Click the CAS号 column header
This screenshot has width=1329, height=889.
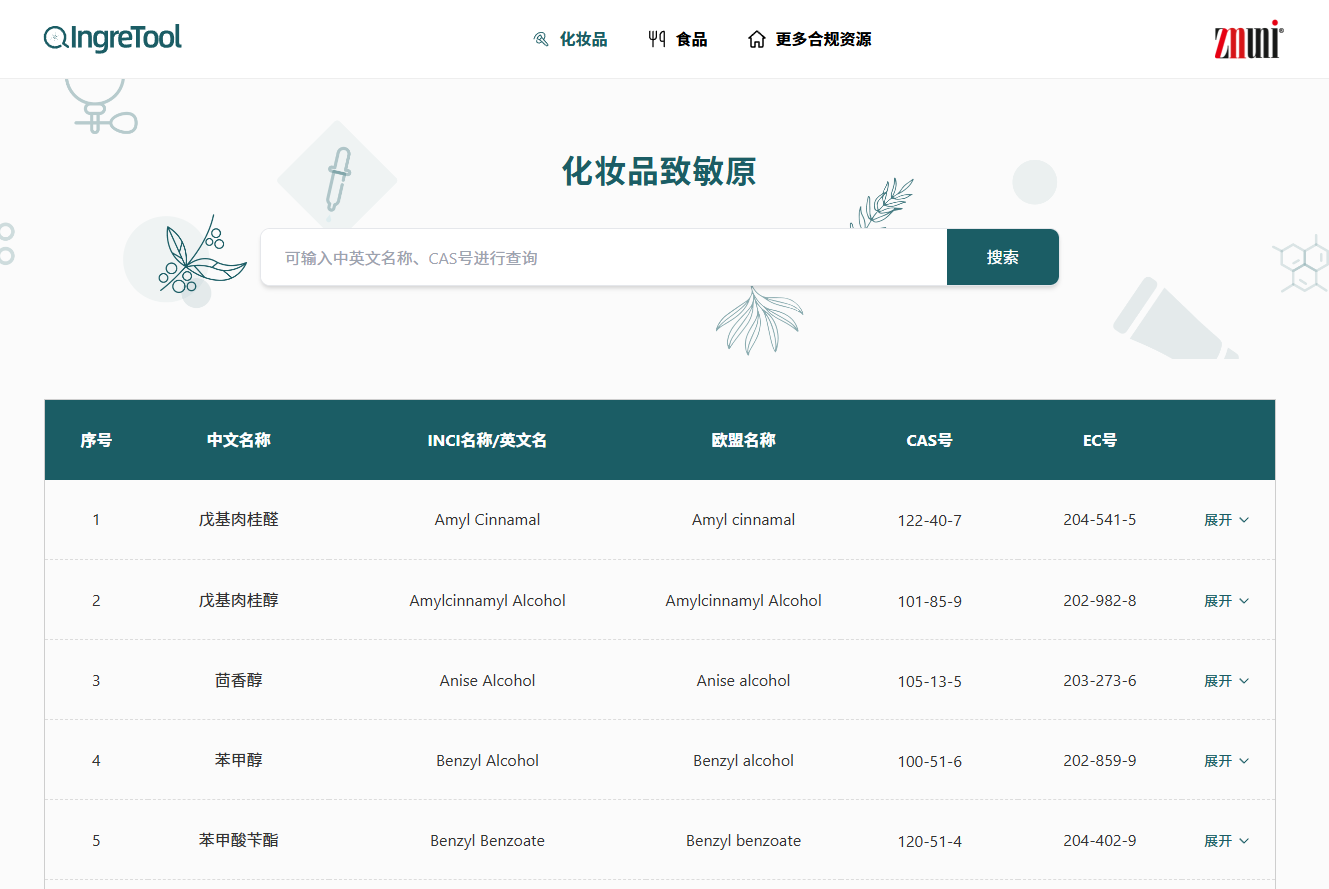[x=929, y=440]
